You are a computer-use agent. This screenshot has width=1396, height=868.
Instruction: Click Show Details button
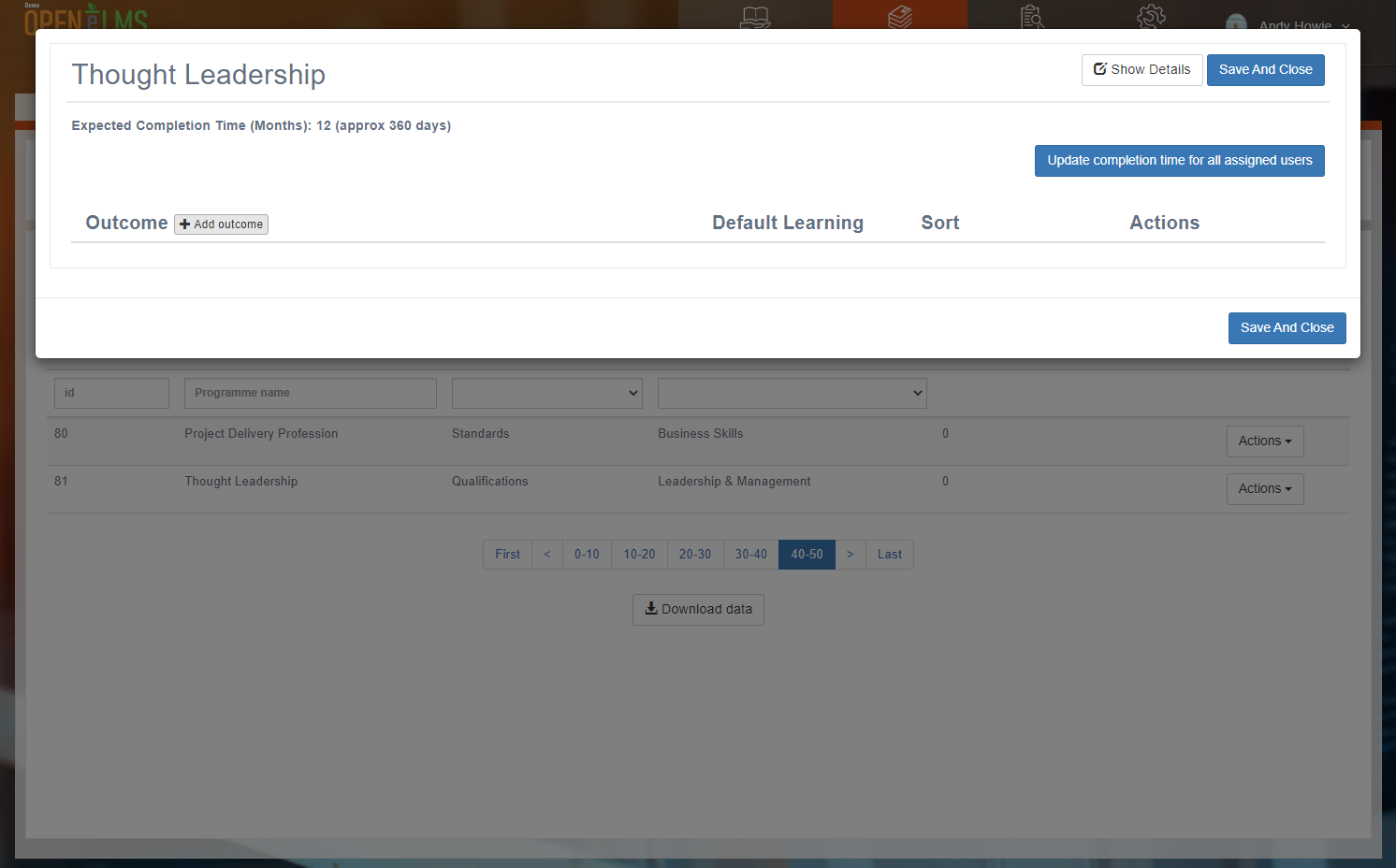tap(1142, 70)
